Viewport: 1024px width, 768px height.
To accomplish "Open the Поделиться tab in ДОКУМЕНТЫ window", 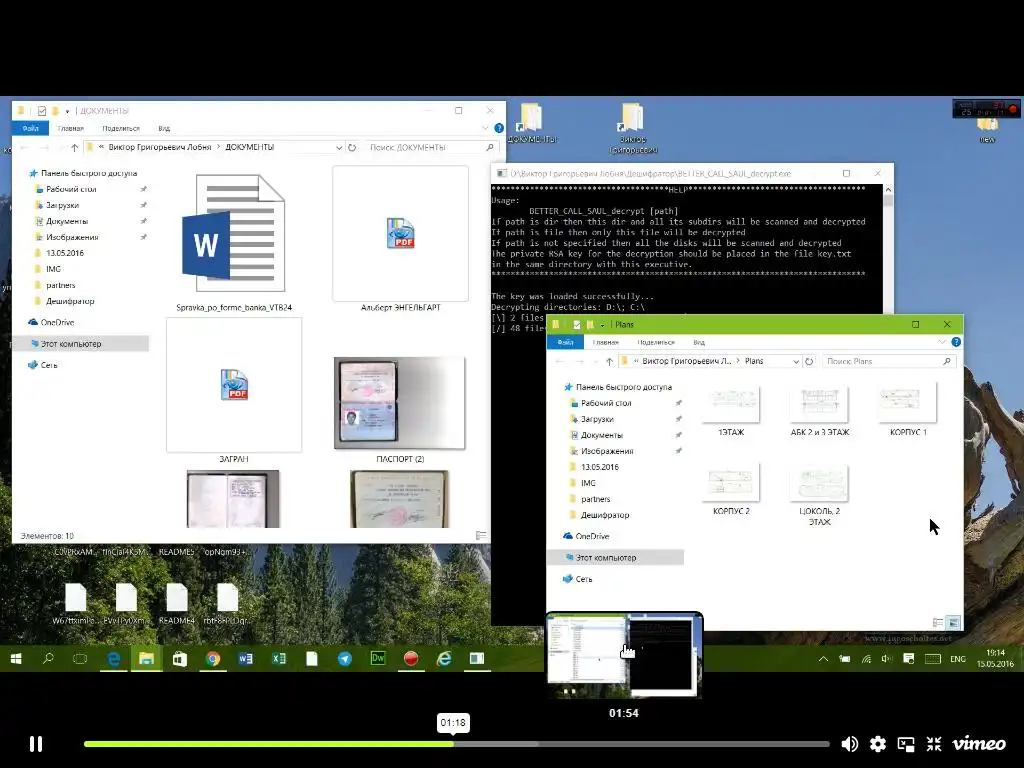I will 121,128.
